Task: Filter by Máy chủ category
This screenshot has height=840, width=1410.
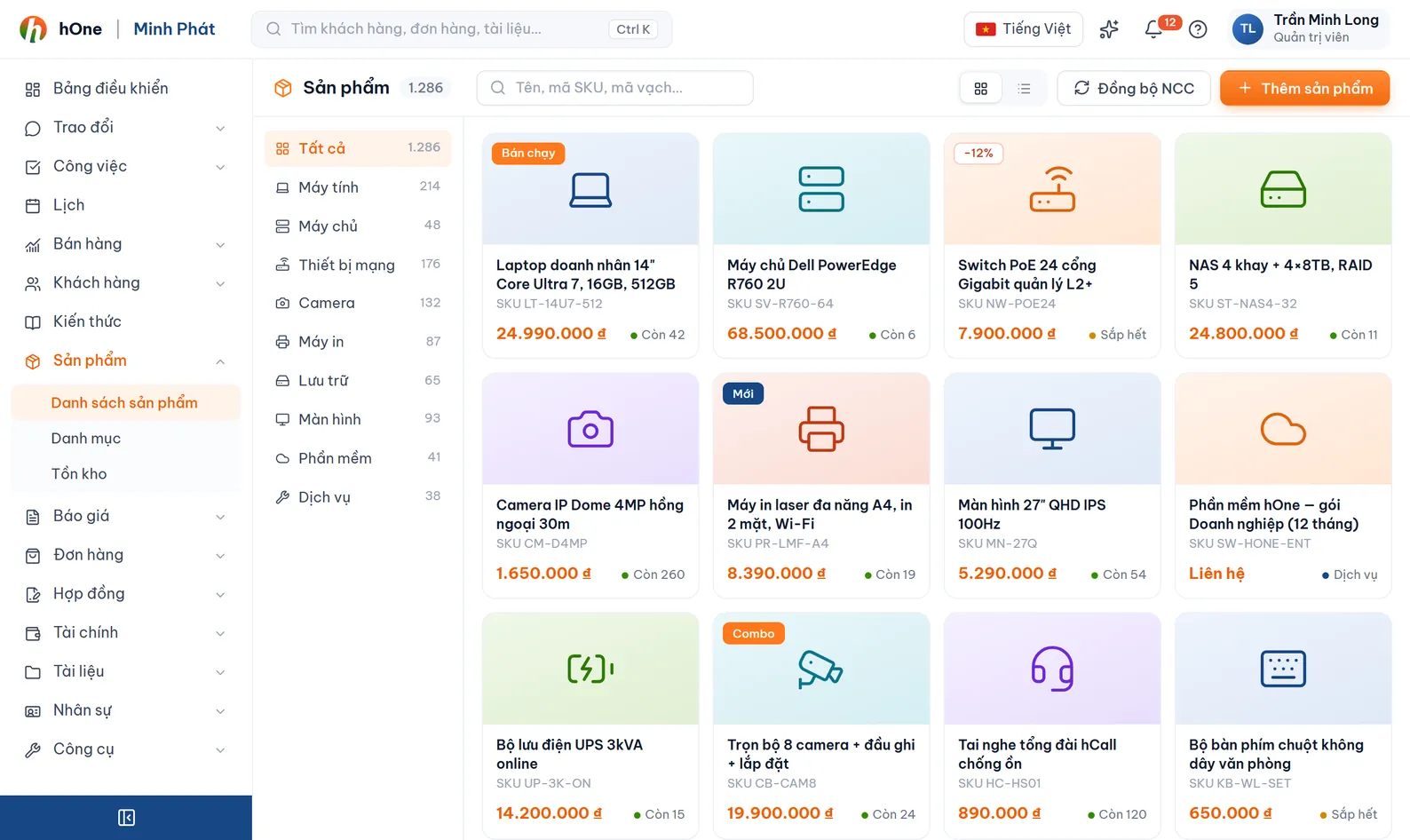Action: [x=358, y=226]
